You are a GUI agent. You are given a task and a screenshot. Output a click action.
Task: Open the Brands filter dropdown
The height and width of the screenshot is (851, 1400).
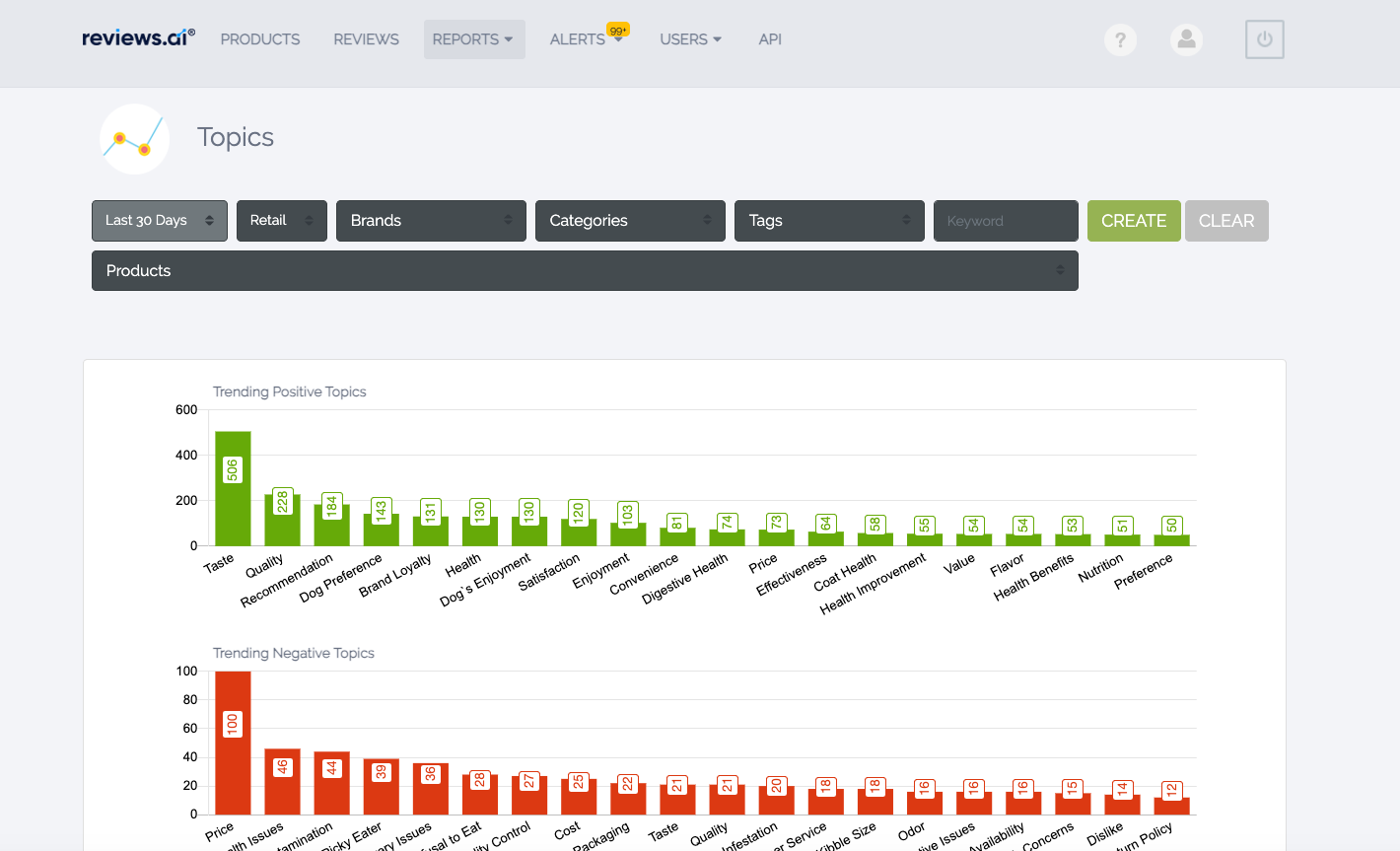431,221
